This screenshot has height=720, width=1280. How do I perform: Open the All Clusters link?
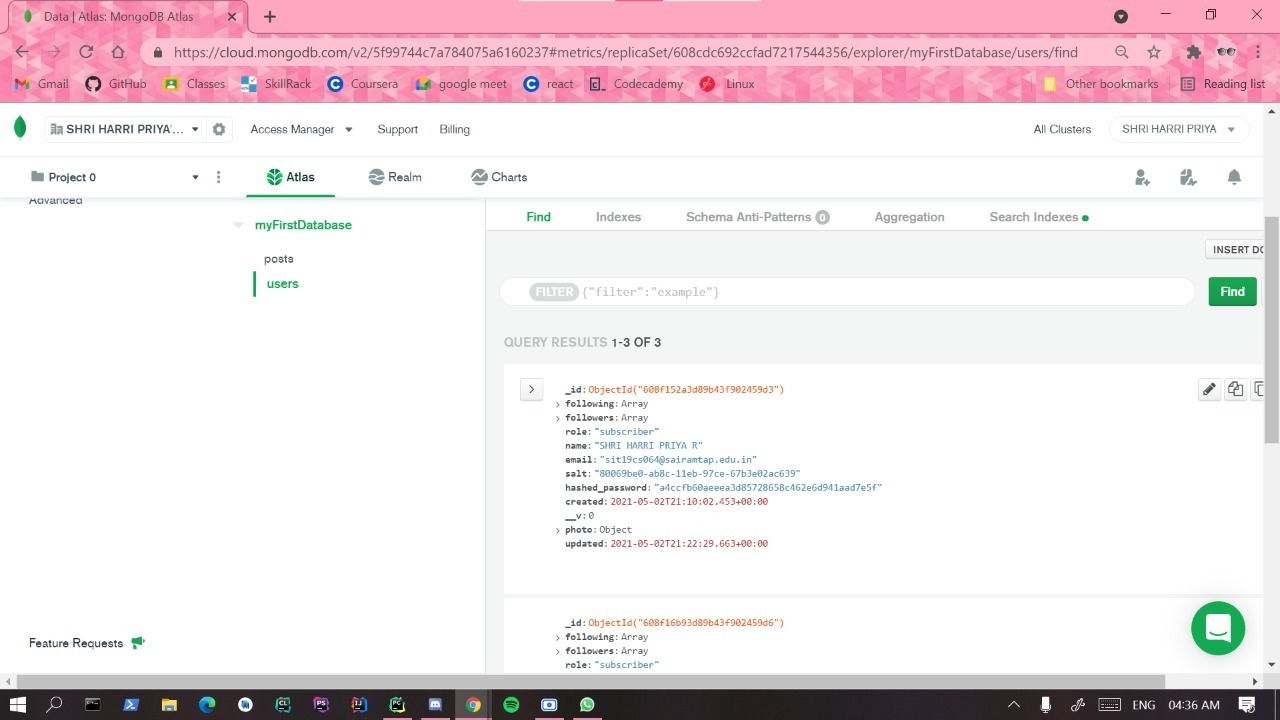pyautogui.click(x=1062, y=128)
